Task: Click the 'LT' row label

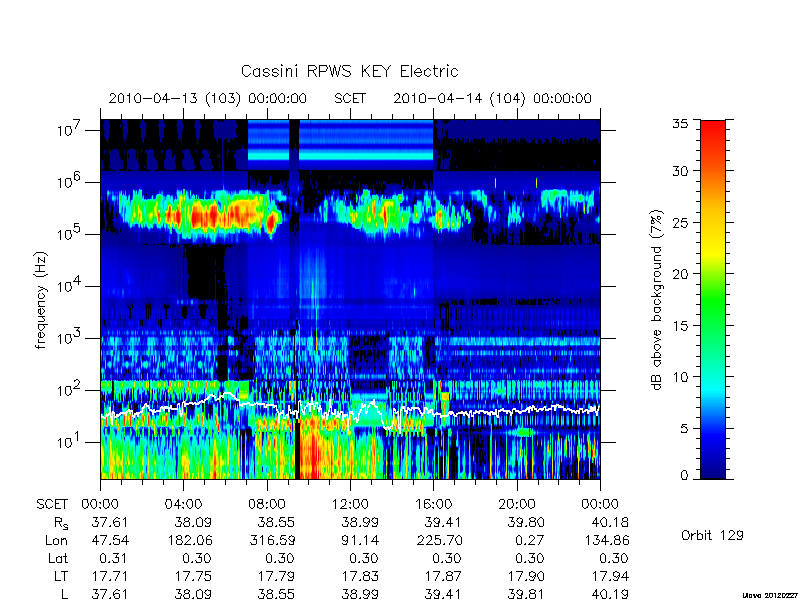Action: point(61,576)
